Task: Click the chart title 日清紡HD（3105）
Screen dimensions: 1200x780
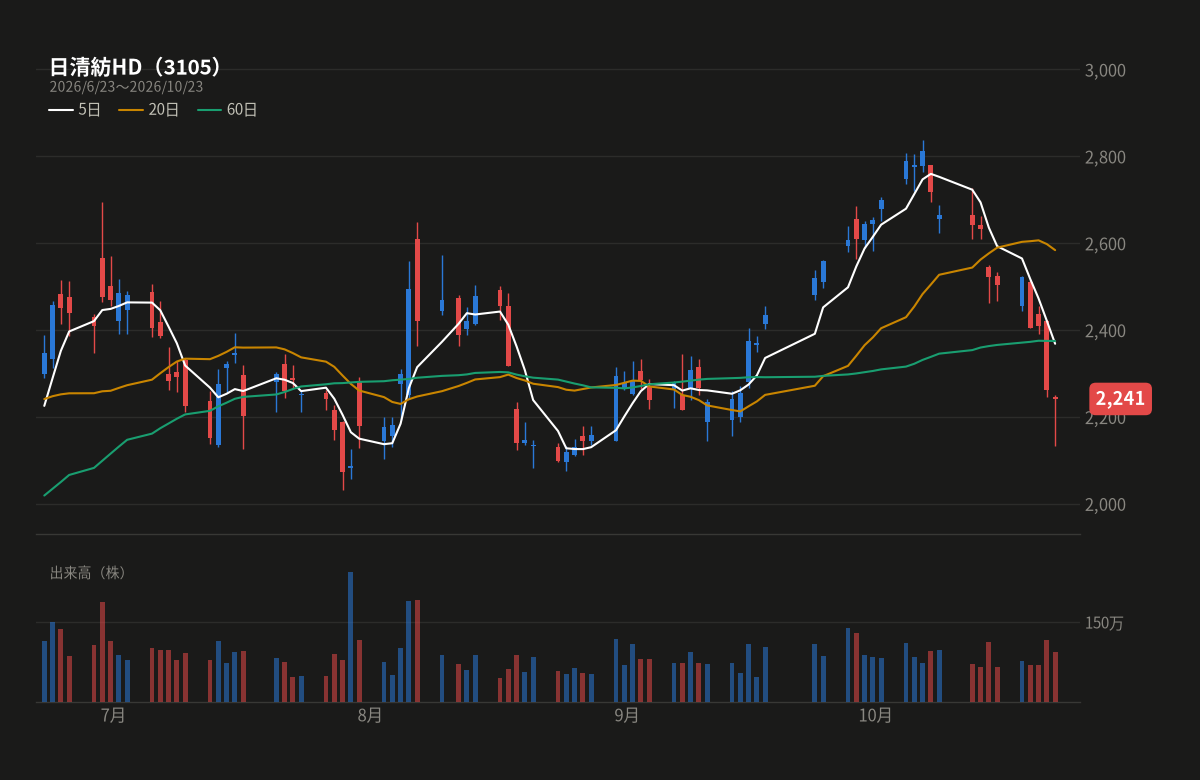Action: click(136, 67)
